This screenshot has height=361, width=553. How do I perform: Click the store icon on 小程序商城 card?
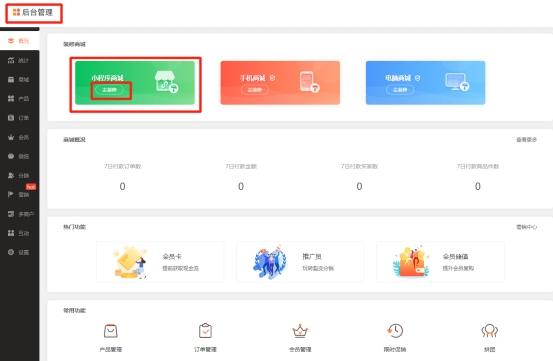166,82
